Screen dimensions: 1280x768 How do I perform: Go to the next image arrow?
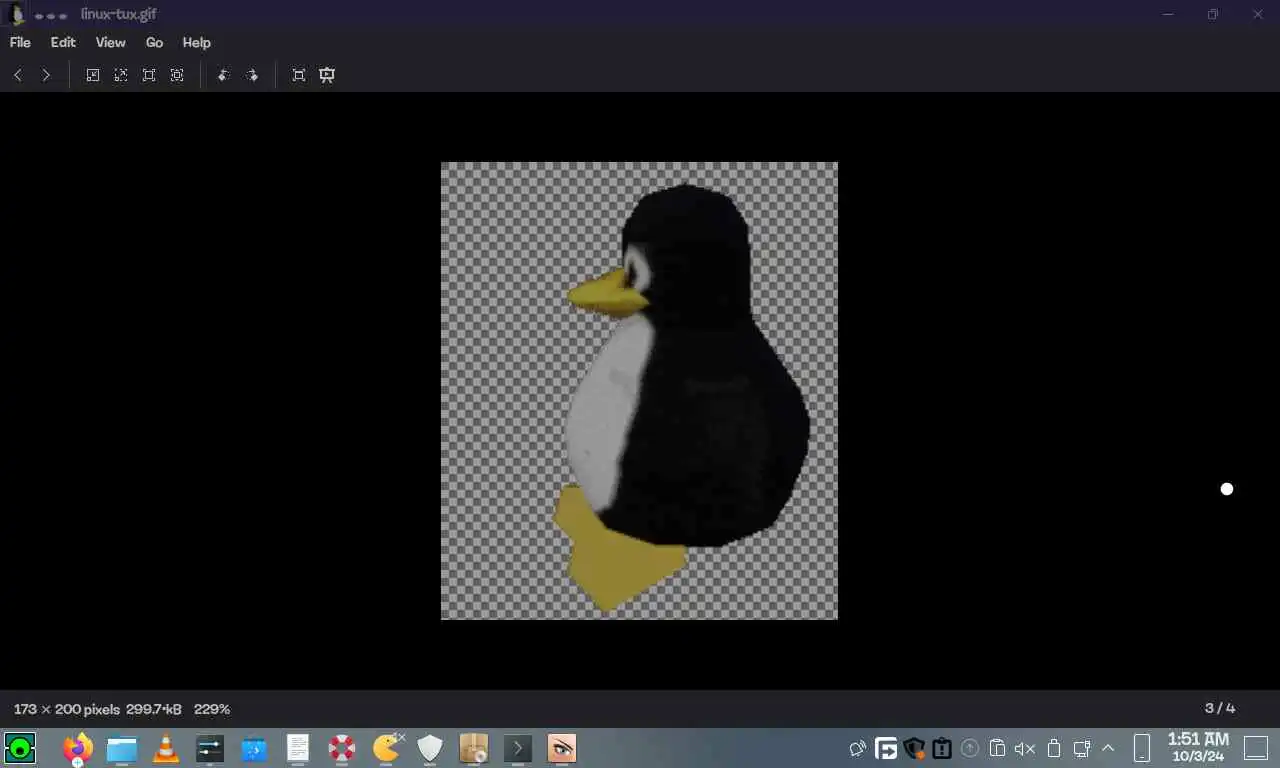(46, 75)
